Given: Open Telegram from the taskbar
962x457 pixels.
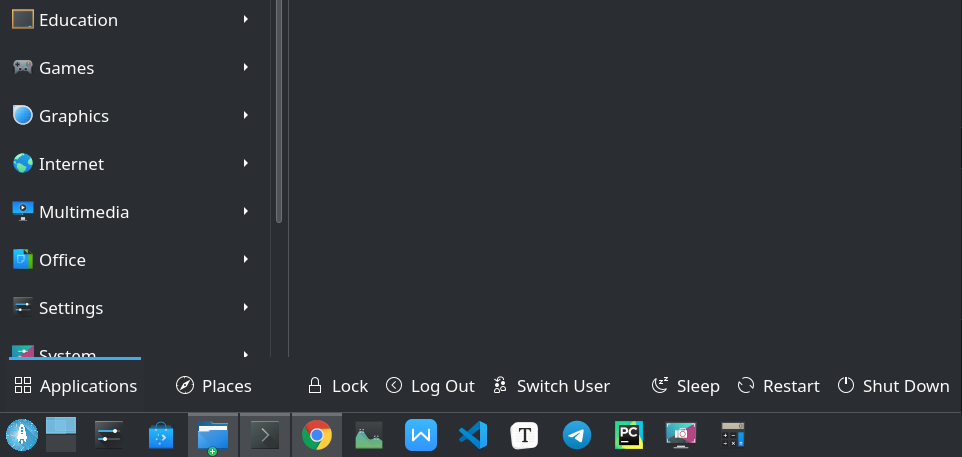Looking at the screenshot, I should pyautogui.click(x=577, y=436).
